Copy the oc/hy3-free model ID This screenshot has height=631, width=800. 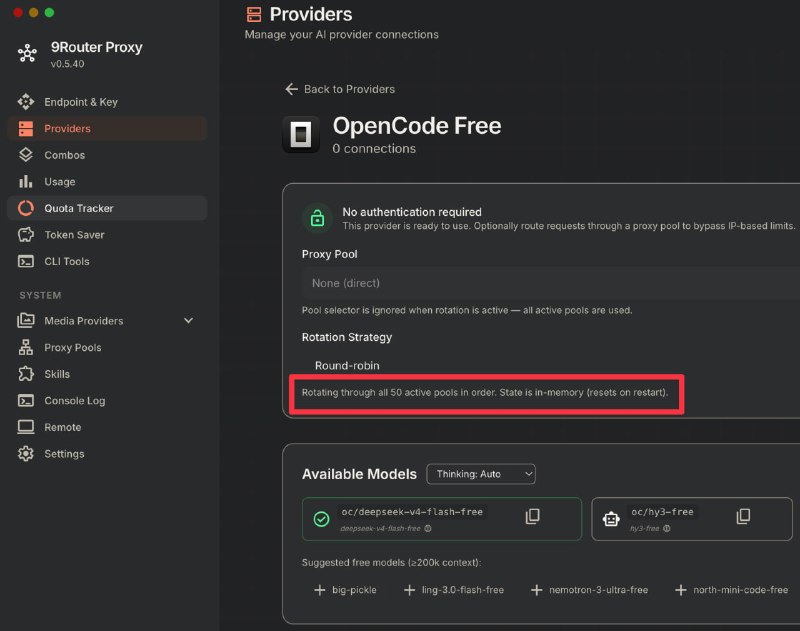pyautogui.click(x=743, y=516)
